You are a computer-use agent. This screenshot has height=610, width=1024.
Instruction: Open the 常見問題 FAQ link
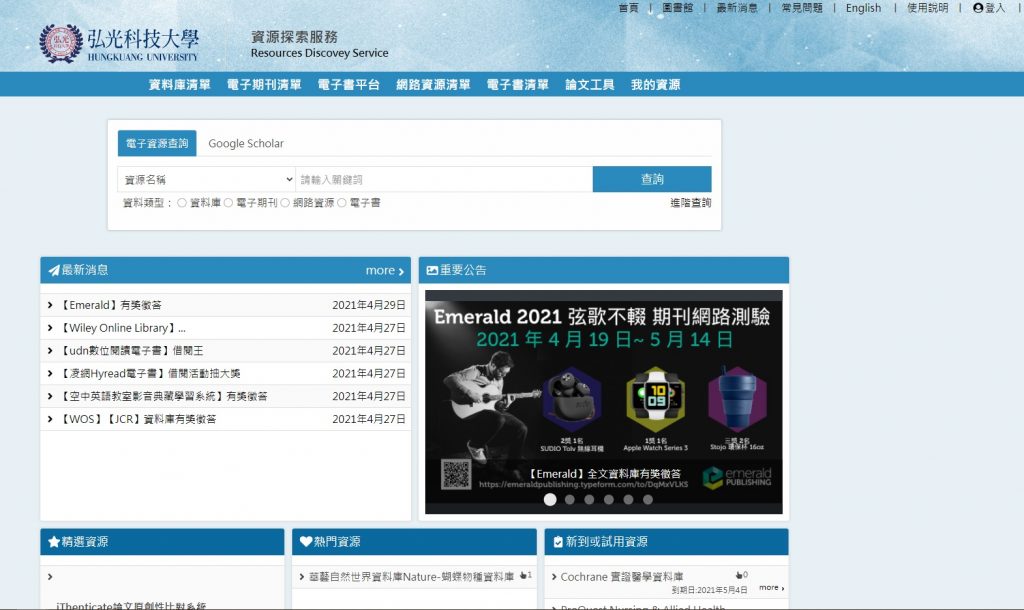[802, 8]
